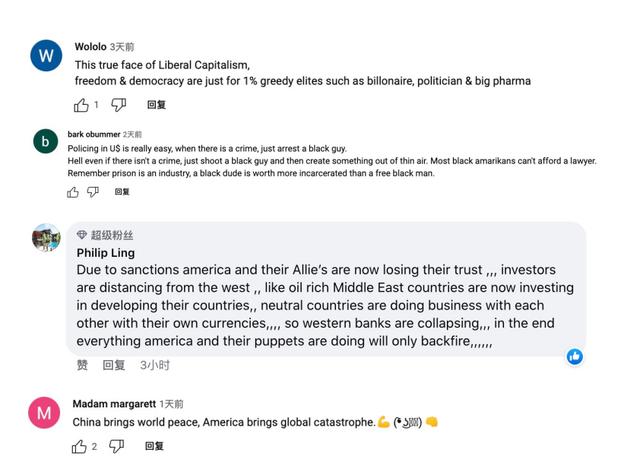The image size is (640, 475).
Task: View Philip Ling's profile picture
Action: [46, 238]
